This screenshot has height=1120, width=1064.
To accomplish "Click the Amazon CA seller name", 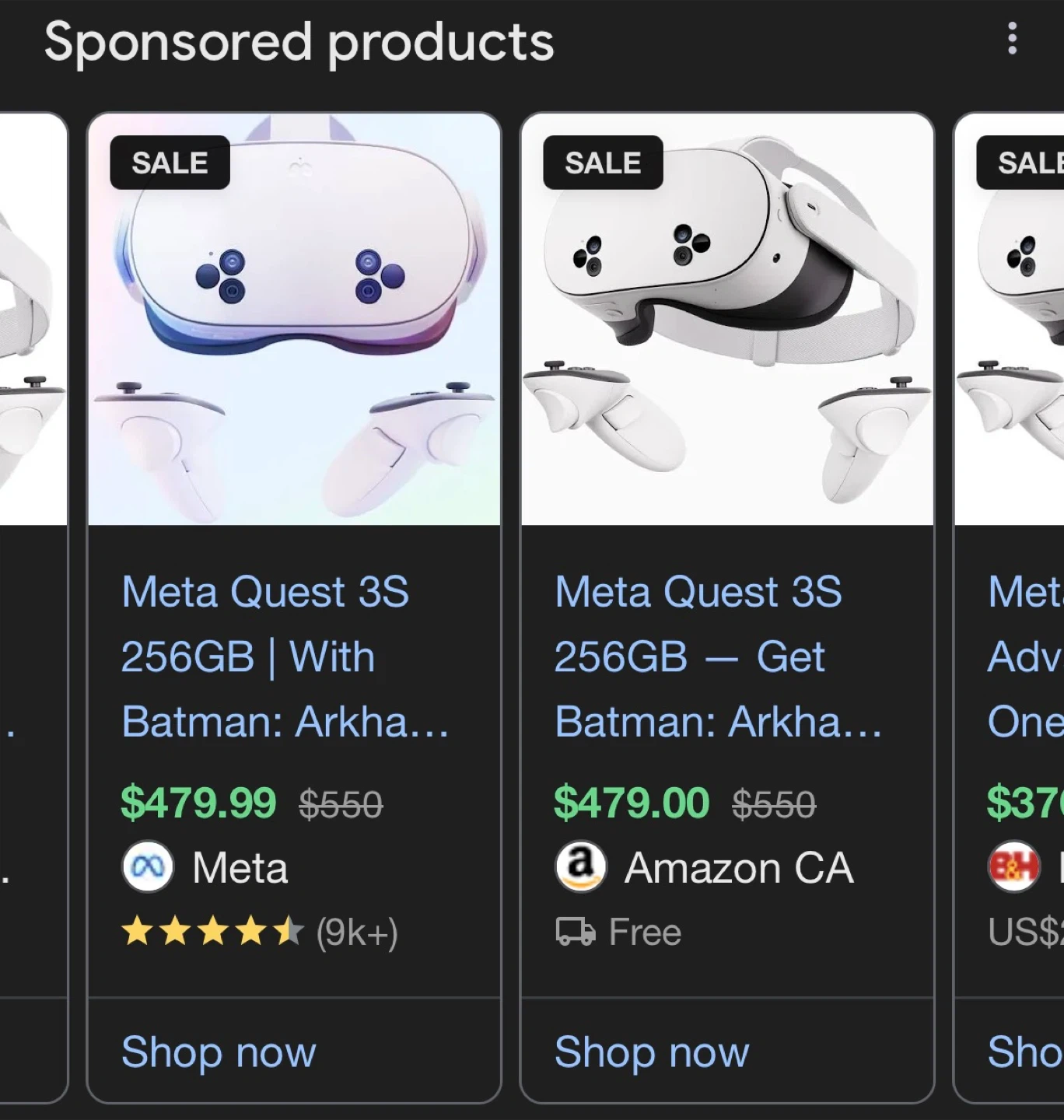I will click(739, 867).
